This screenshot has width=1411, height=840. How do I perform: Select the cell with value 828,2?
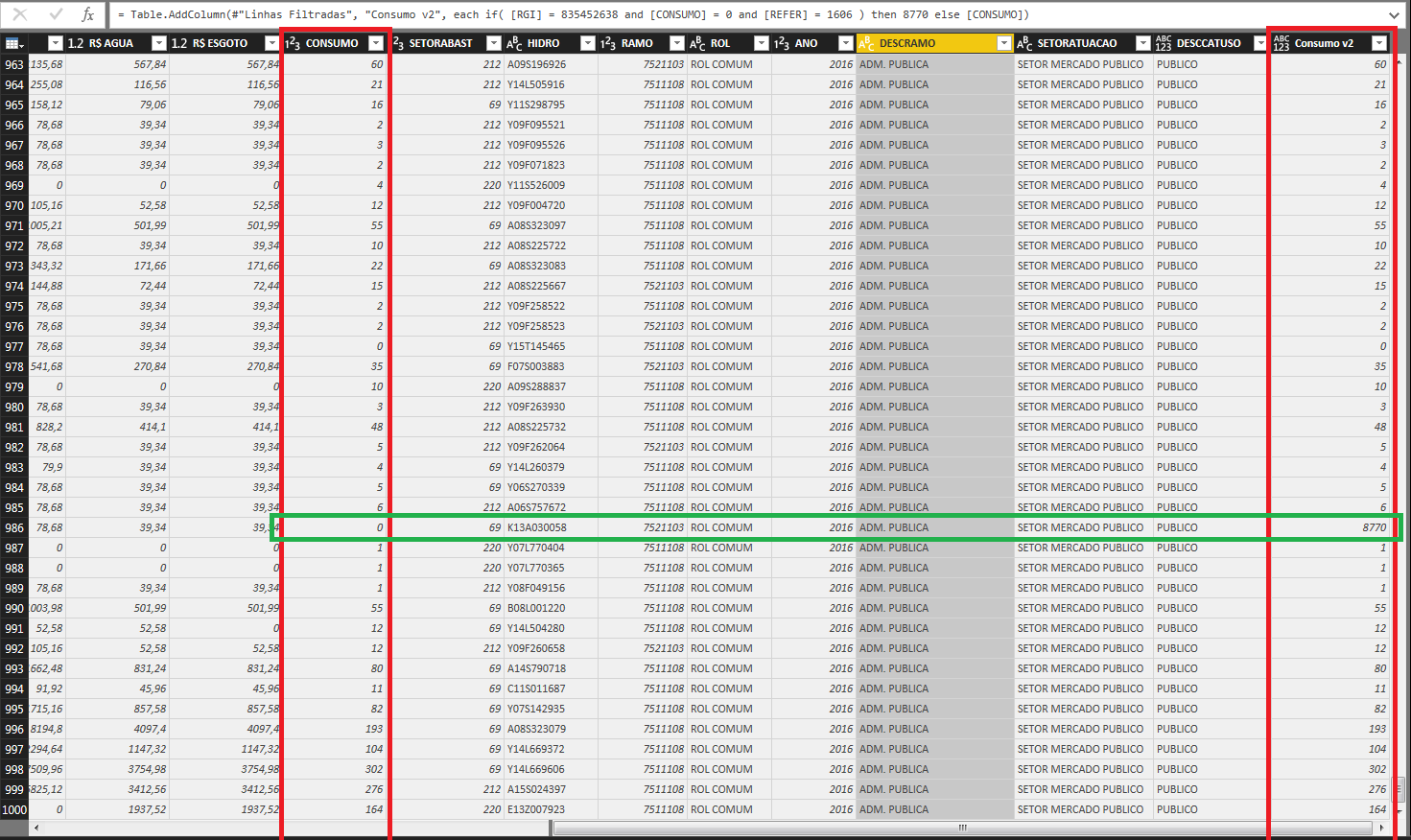[x=47, y=427]
